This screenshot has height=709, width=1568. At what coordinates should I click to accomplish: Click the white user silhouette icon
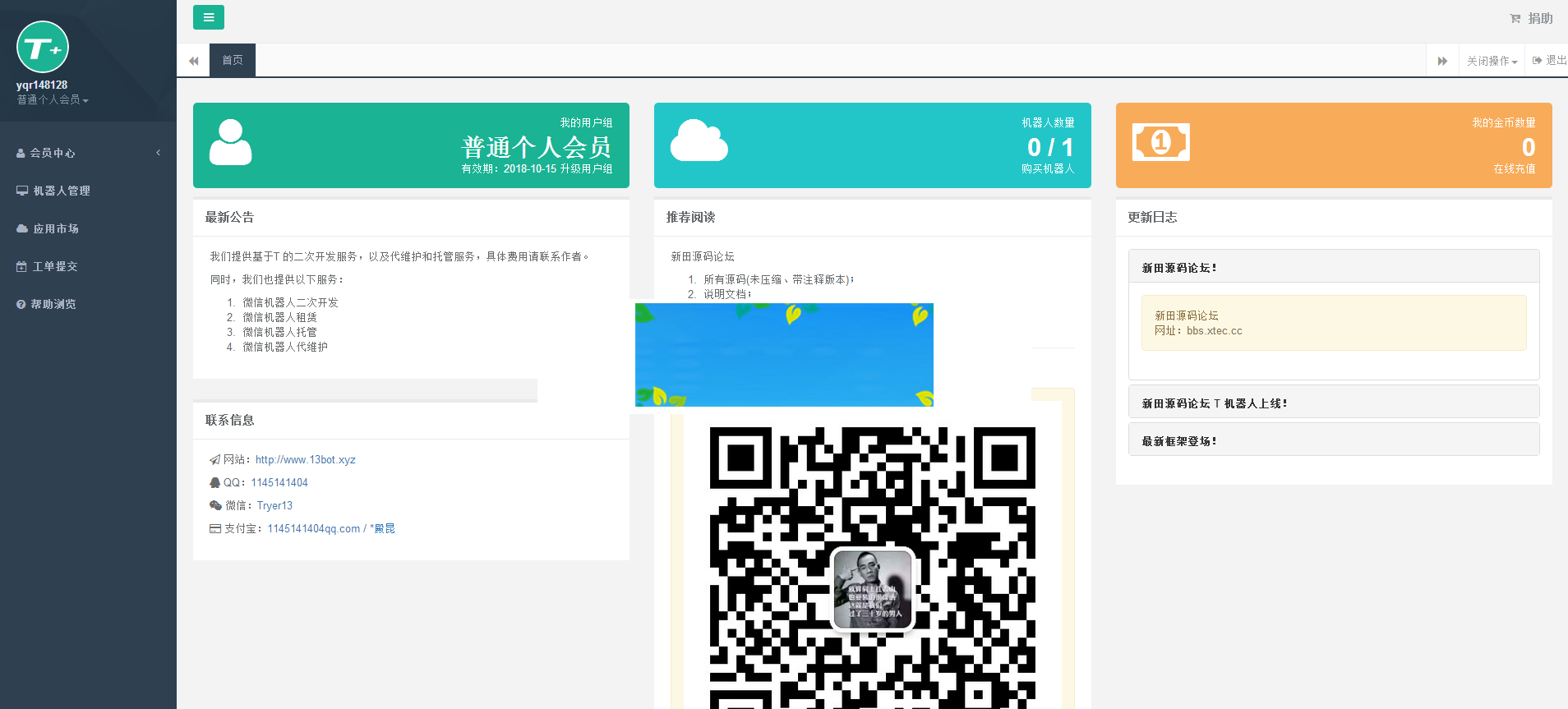coord(230,143)
